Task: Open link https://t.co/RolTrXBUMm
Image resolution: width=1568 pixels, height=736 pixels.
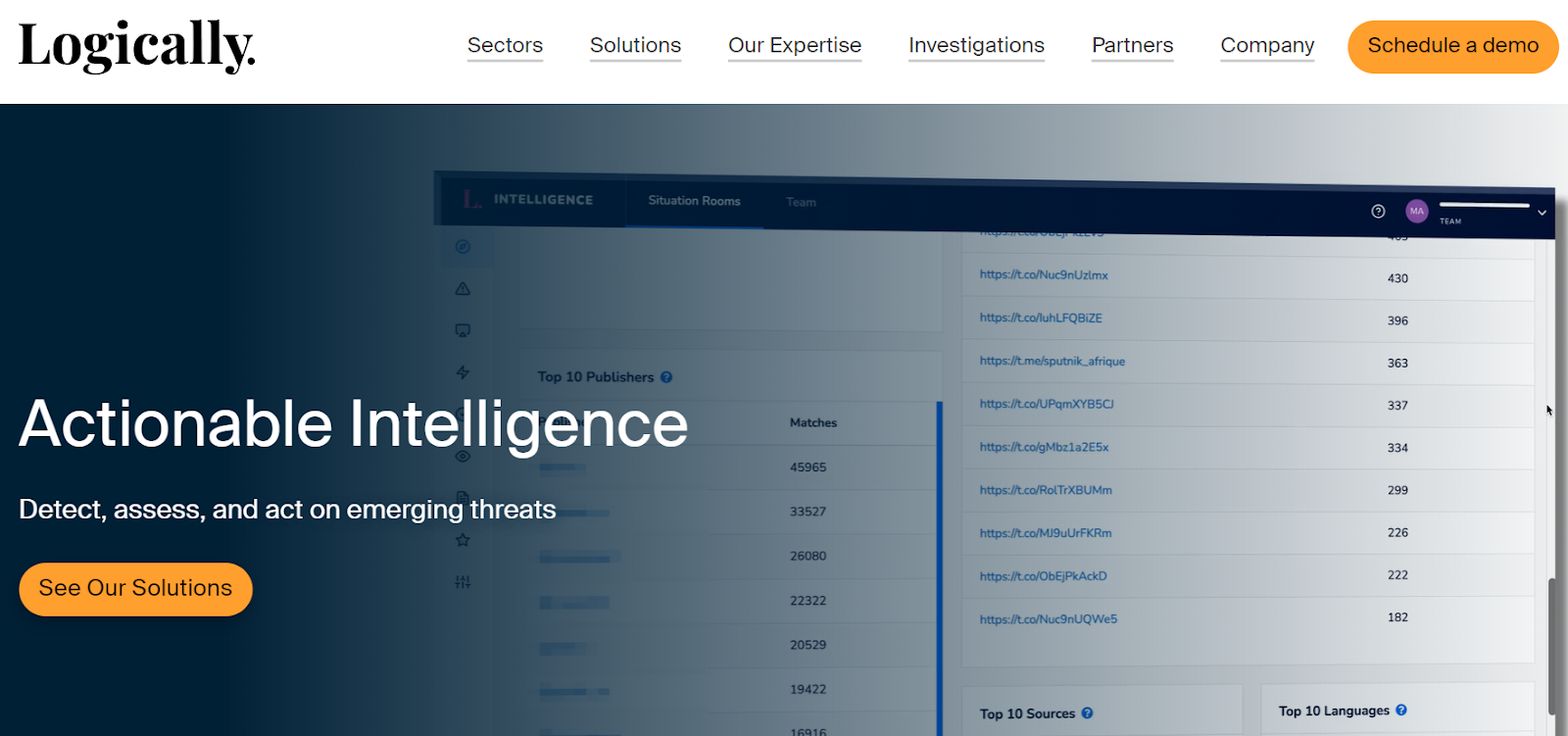Action: pyautogui.click(x=1046, y=490)
